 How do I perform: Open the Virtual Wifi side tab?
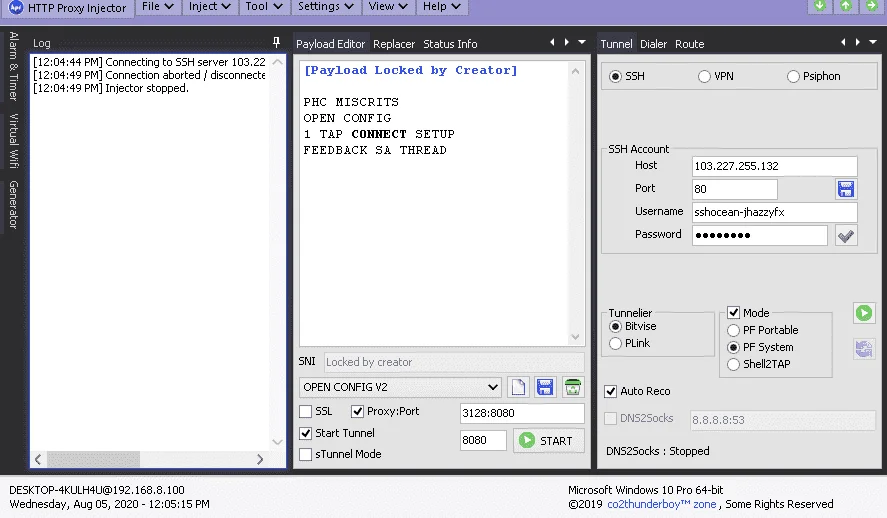tap(14, 141)
